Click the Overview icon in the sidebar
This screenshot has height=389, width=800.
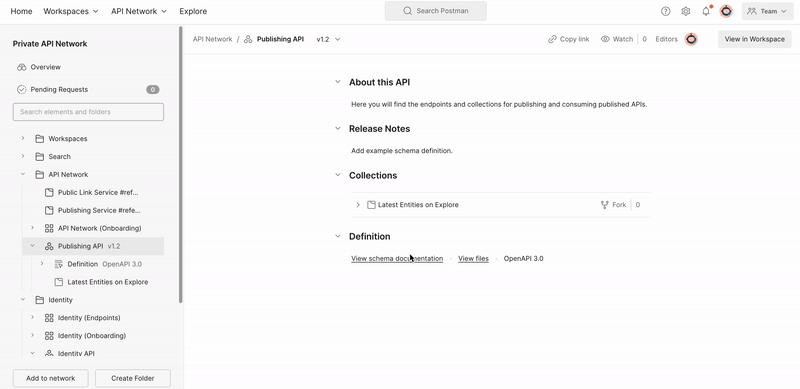click(21, 67)
